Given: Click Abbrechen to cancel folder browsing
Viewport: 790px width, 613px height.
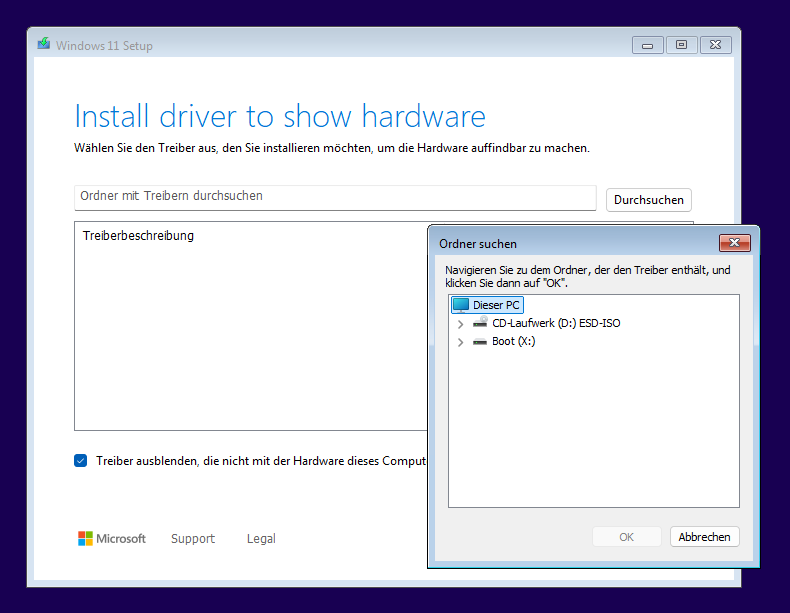Looking at the screenshot, I should (704, 537).
